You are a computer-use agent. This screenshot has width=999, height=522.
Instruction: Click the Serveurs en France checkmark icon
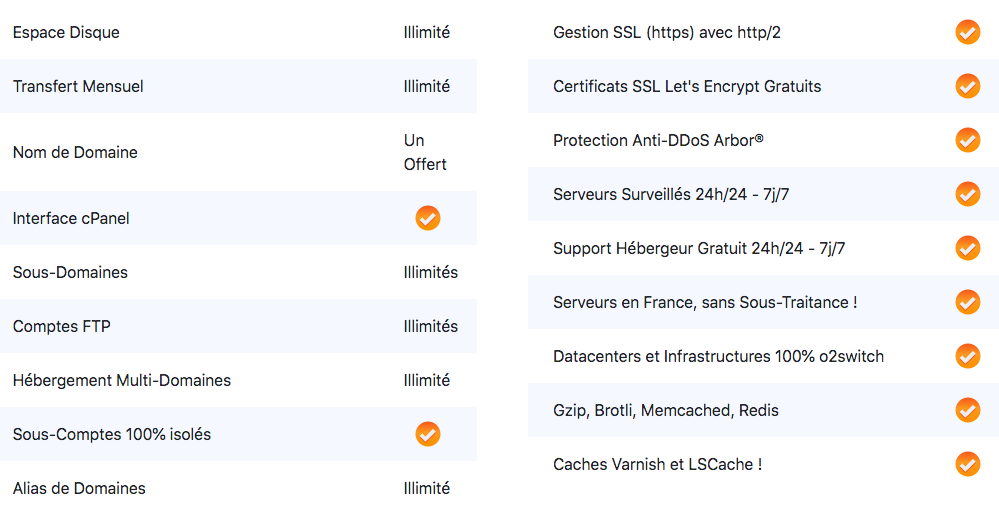point(967,302)
